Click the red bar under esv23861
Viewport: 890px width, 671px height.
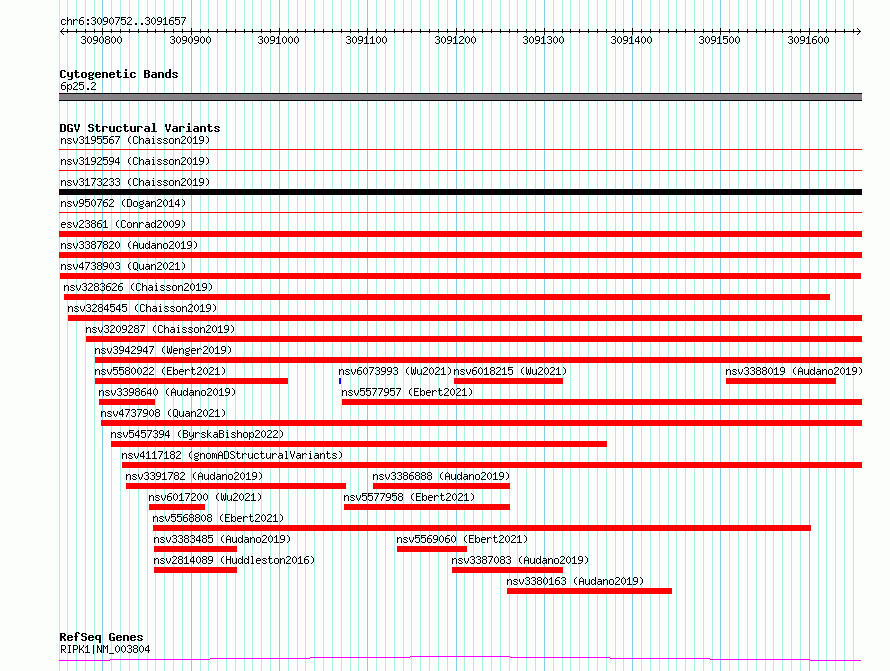pos(460,234)
